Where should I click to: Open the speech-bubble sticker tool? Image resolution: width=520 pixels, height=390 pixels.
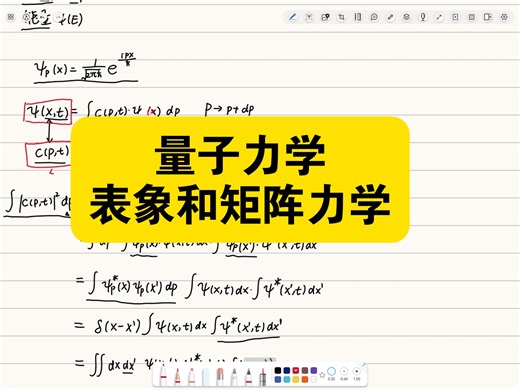[x=374, y=17]
